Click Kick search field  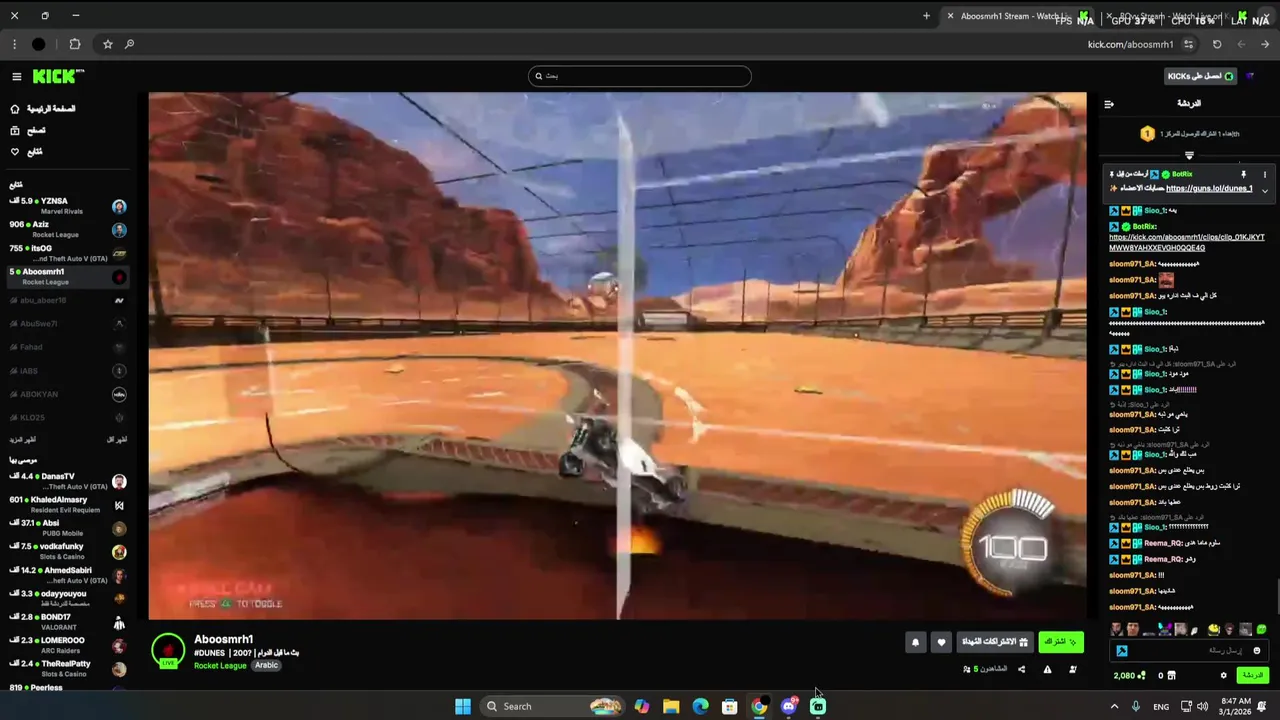coord(639,76)
